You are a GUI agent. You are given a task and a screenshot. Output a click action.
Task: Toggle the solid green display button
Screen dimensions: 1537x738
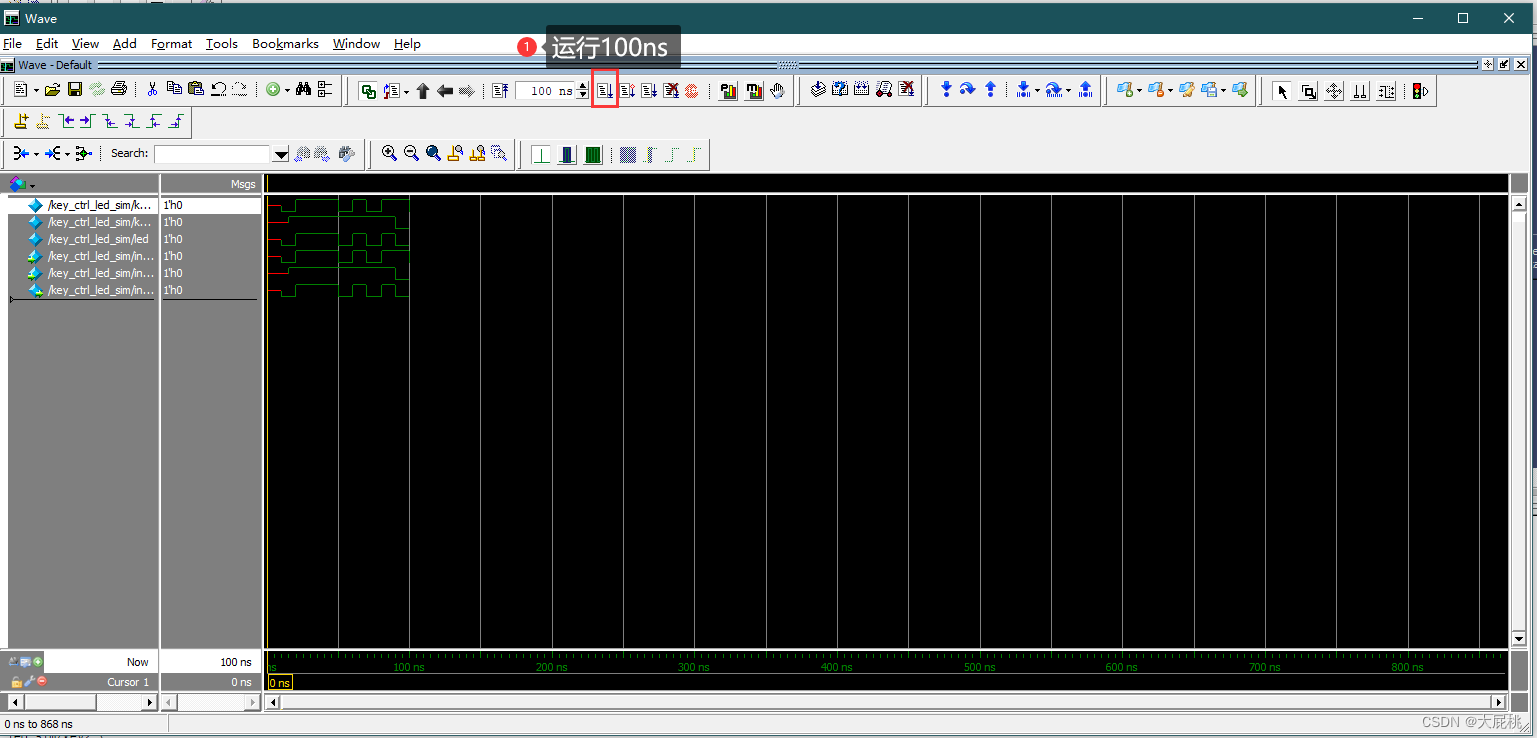pyautogui.click(x=593, y=155)
